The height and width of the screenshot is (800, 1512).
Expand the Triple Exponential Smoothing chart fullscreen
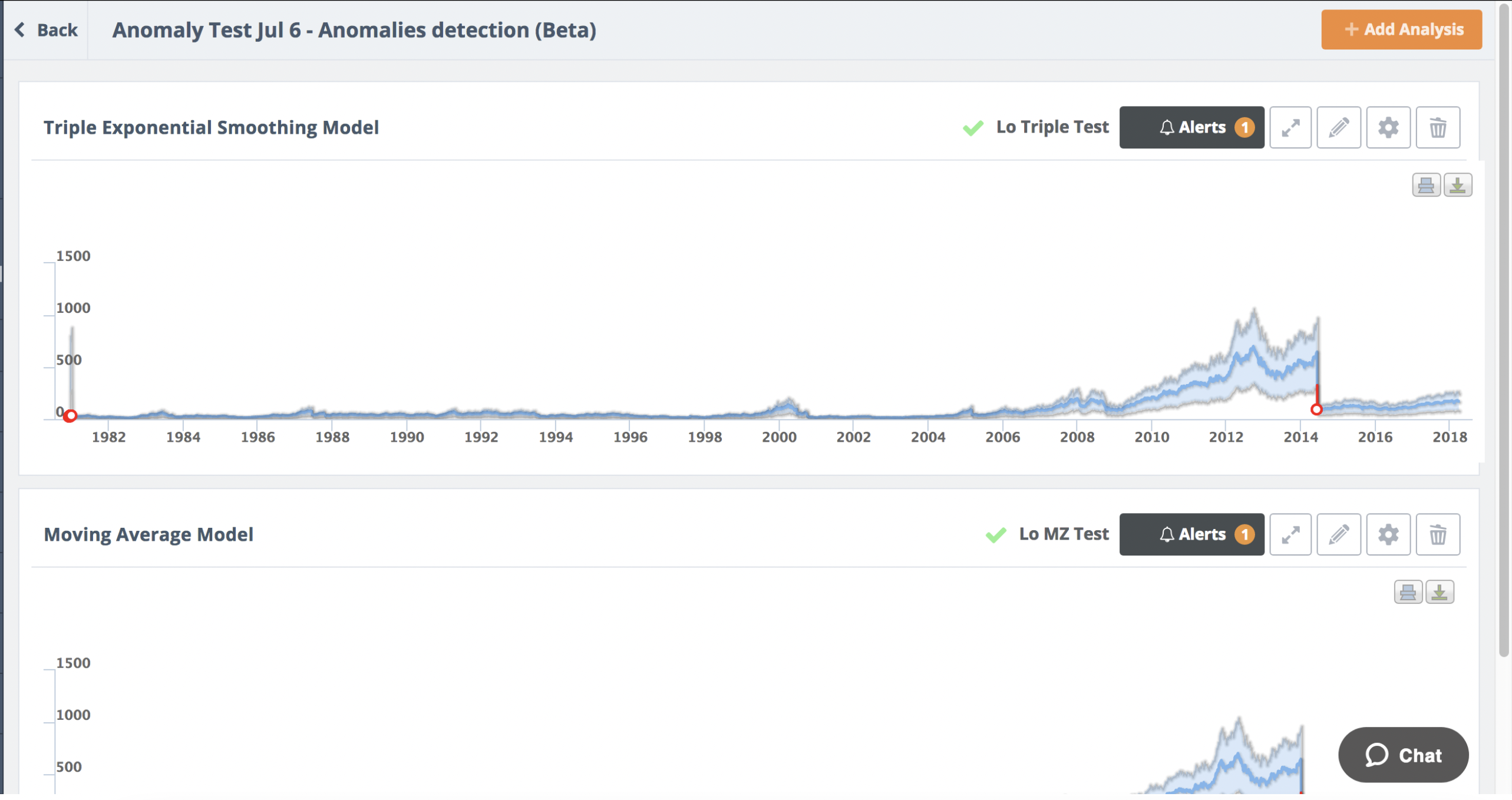[1290, 127]
